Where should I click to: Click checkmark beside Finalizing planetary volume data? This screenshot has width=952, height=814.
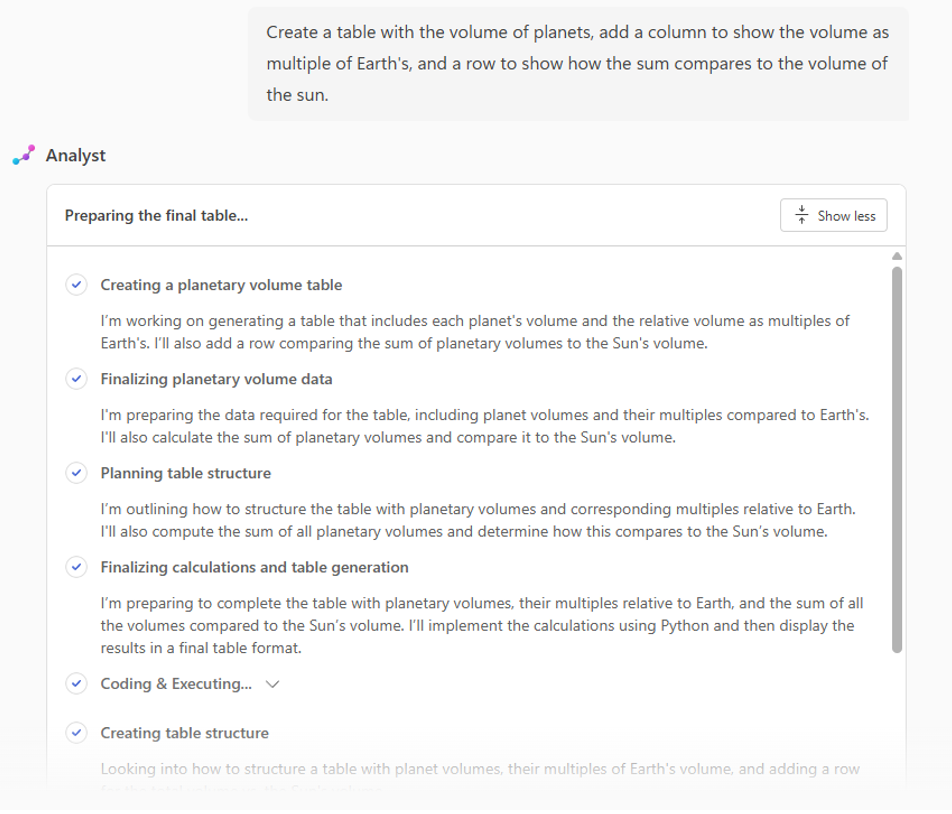click(x=76, y=379)
